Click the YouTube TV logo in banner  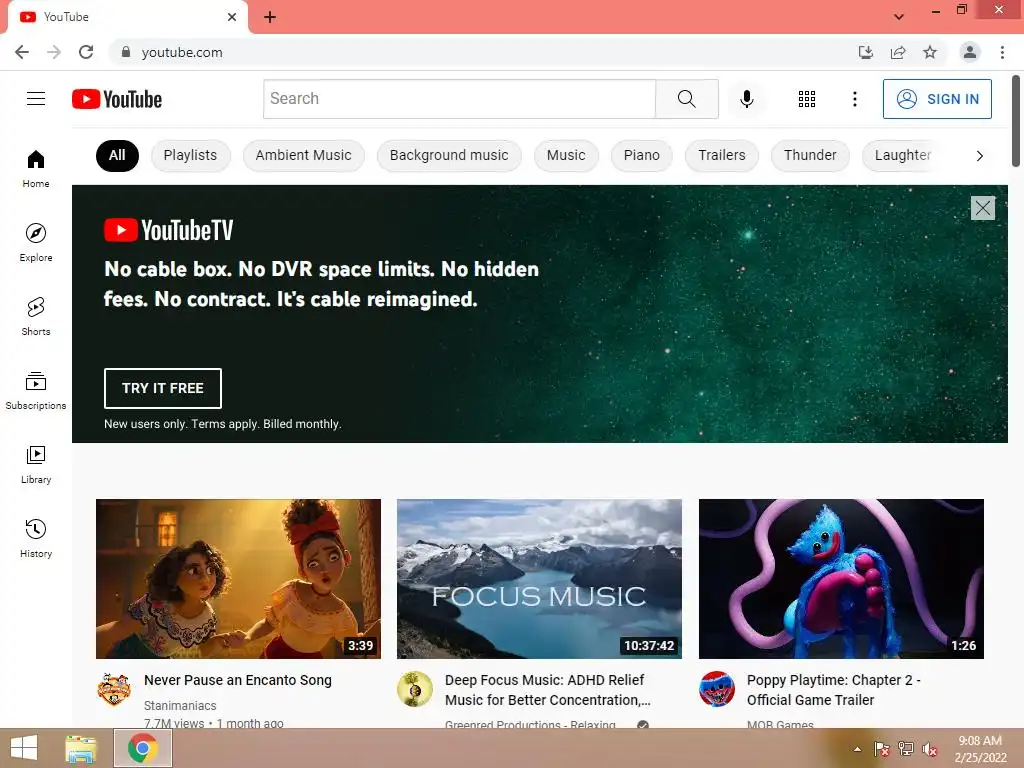pyautogui.click(x=168, y=230)
